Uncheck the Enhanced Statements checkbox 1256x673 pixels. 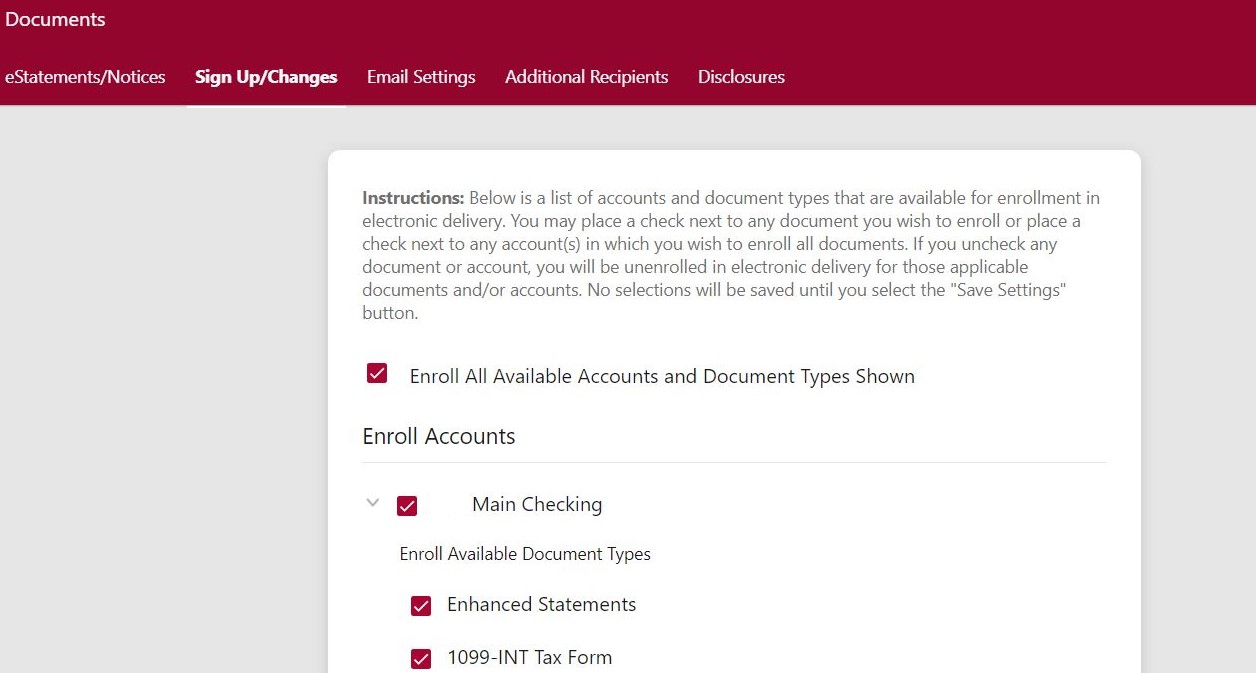pyautogui.click(x=421, y=606)
